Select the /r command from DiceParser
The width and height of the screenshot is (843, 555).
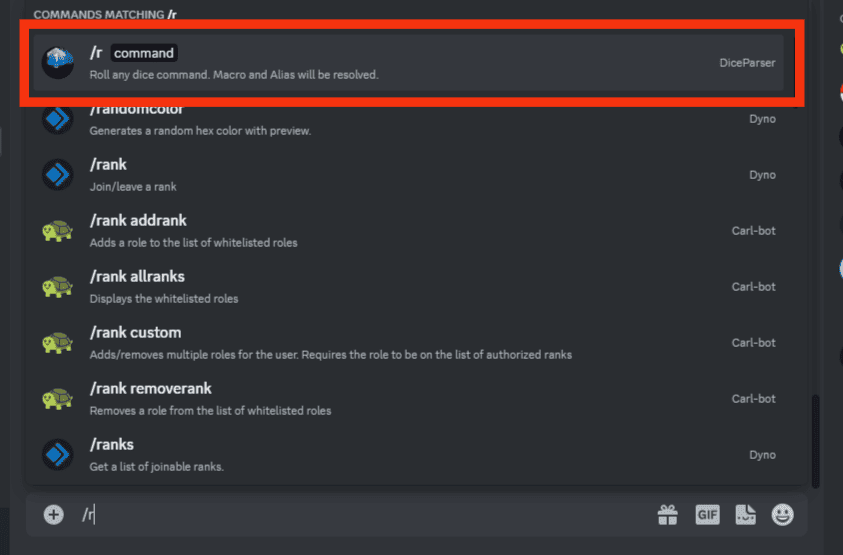408,63
